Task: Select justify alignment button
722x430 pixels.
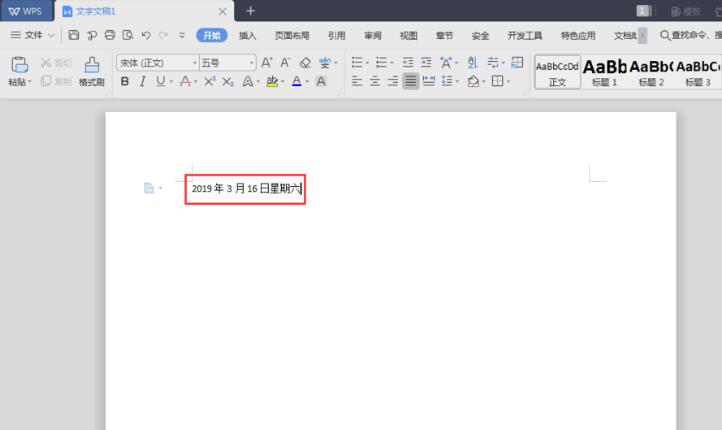Action: 411,81
